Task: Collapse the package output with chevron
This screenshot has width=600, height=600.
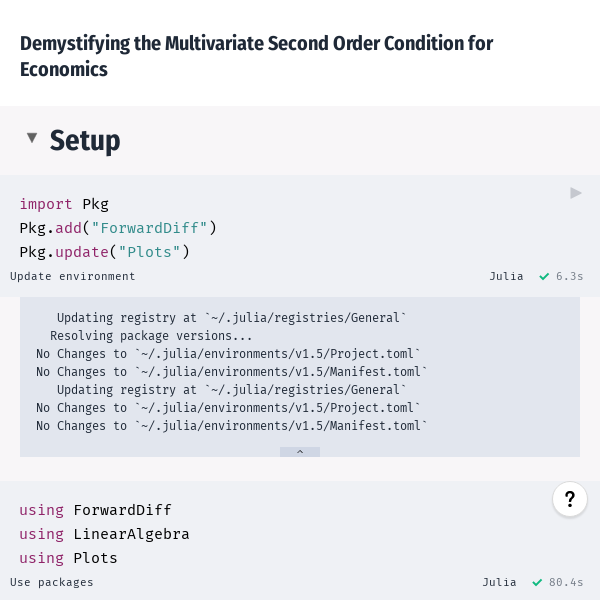Action: point(300,452)
